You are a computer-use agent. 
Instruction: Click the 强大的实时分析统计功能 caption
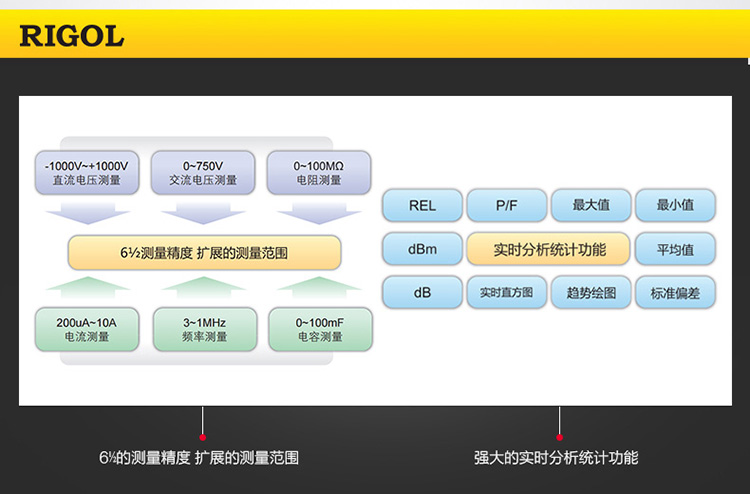tap(556, 458)
